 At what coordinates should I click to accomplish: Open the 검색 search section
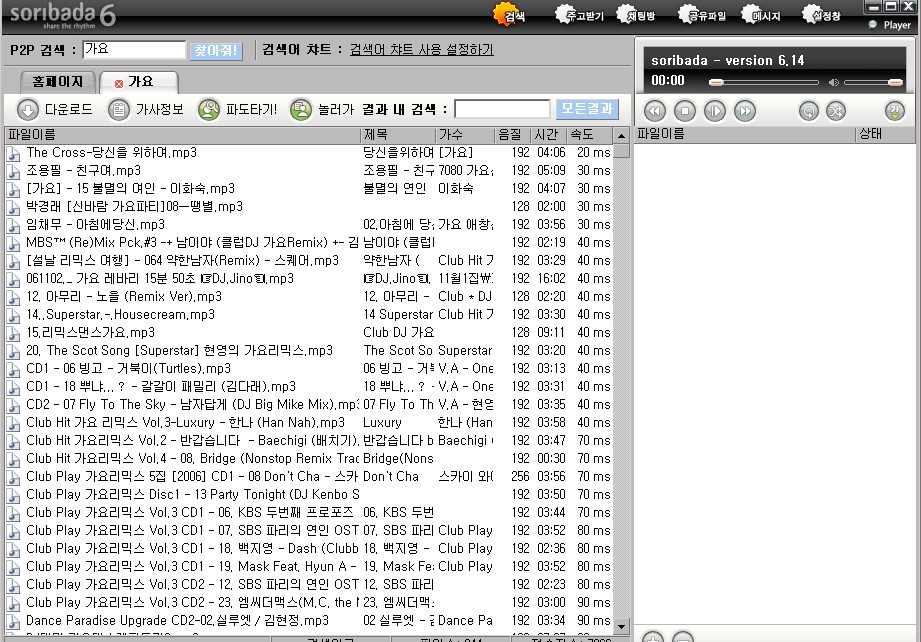click(x=509, y=15)
